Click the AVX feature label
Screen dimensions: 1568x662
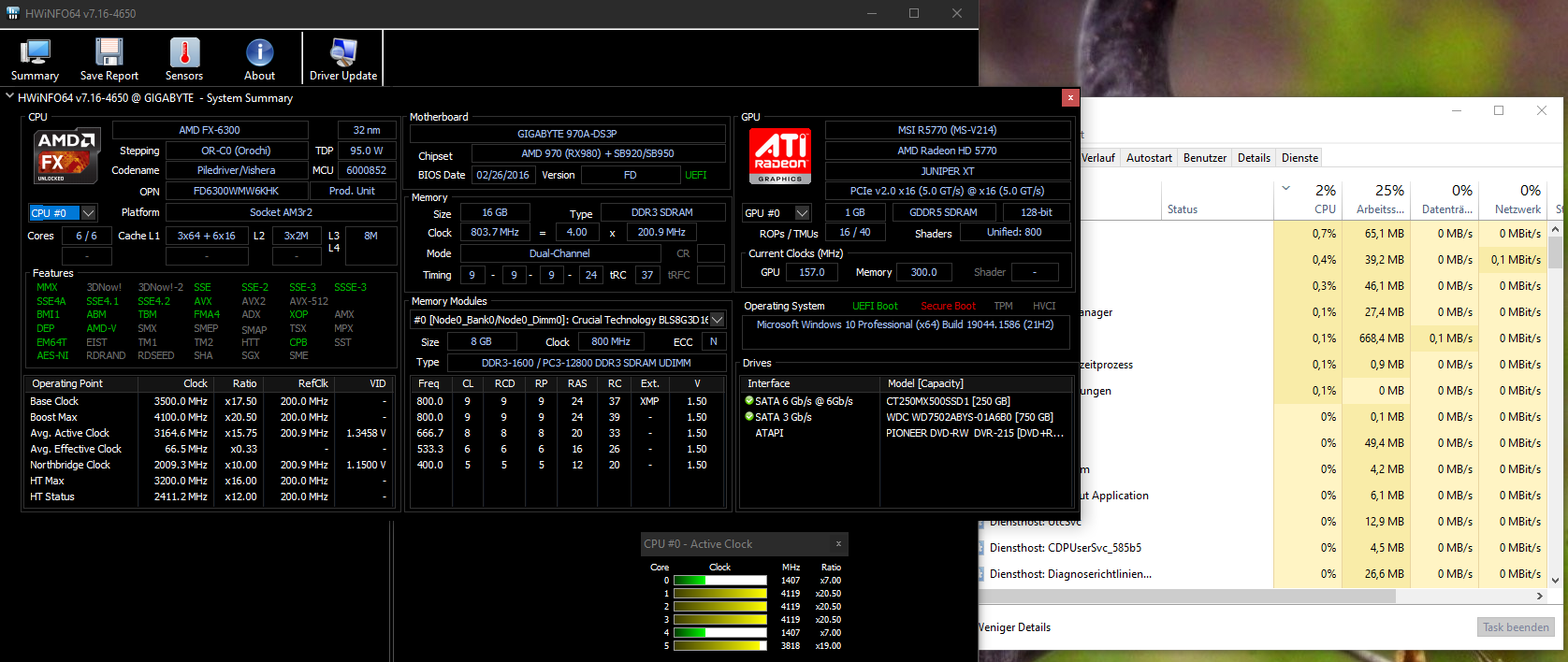pos(202,301)
